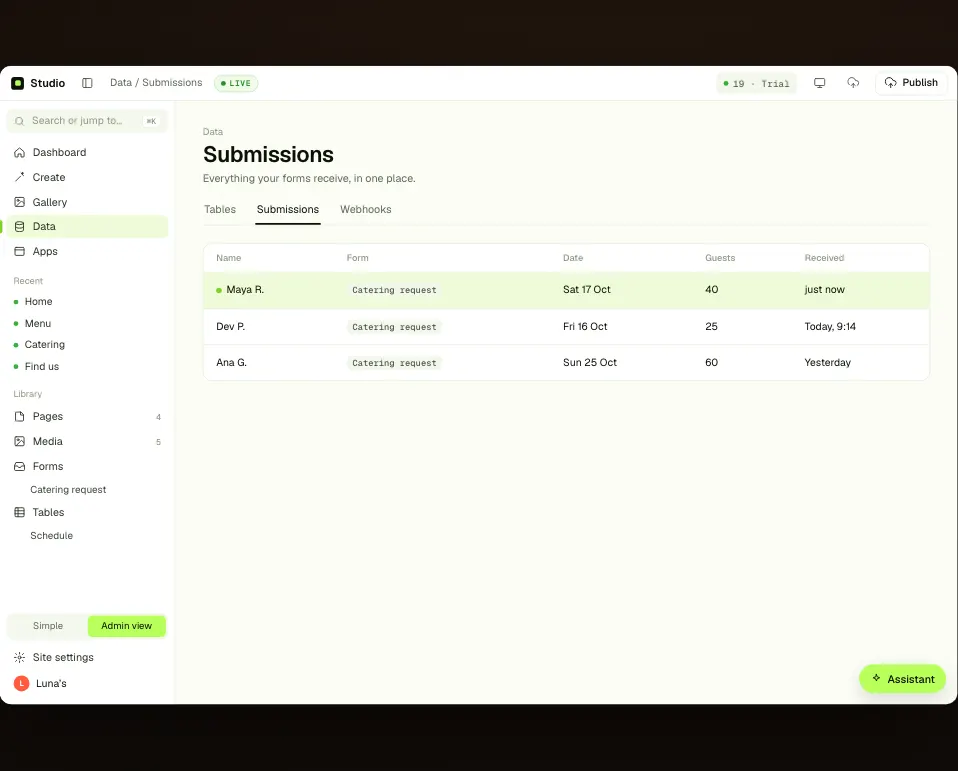Open the Assistant floating button

pyautogui.click(x=902, y=679)
